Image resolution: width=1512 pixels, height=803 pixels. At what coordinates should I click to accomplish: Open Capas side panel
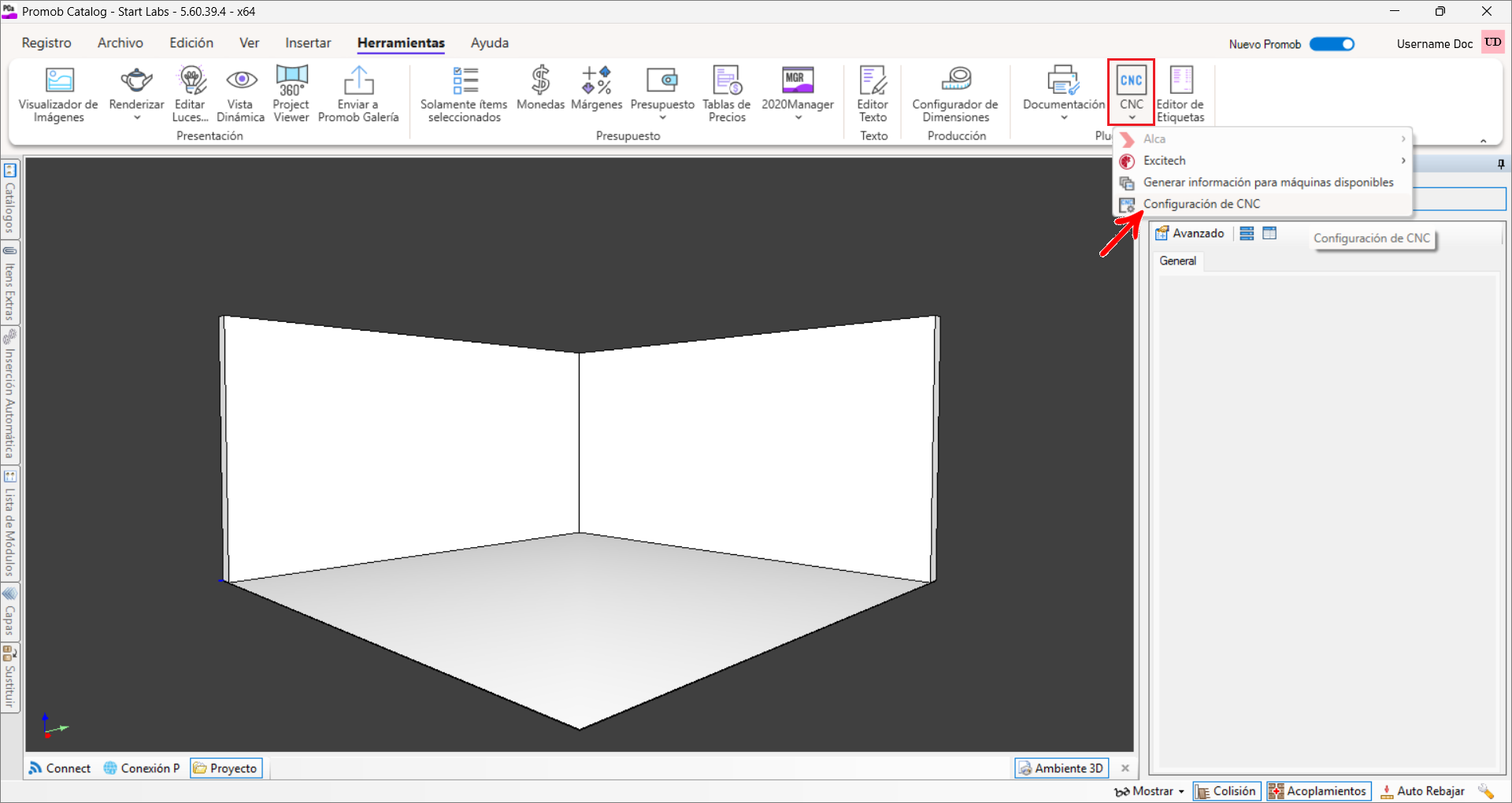(10, 612)
